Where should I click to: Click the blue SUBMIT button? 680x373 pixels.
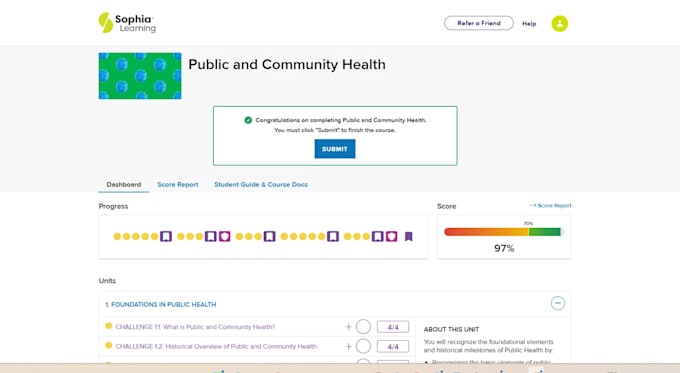click(335, 149)
